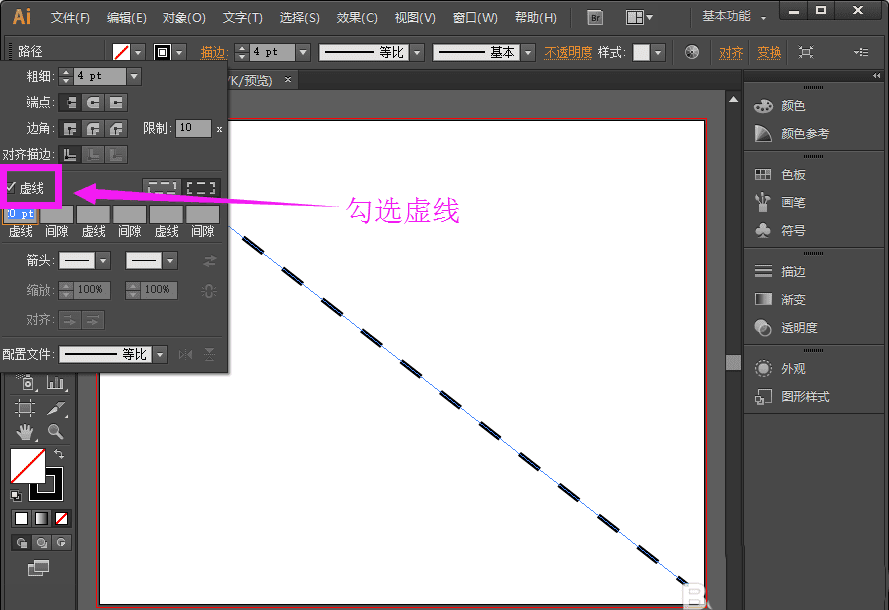Open 配置文件 profile dropdown
The width and height of the screenshot is (889, 610).
160,354
